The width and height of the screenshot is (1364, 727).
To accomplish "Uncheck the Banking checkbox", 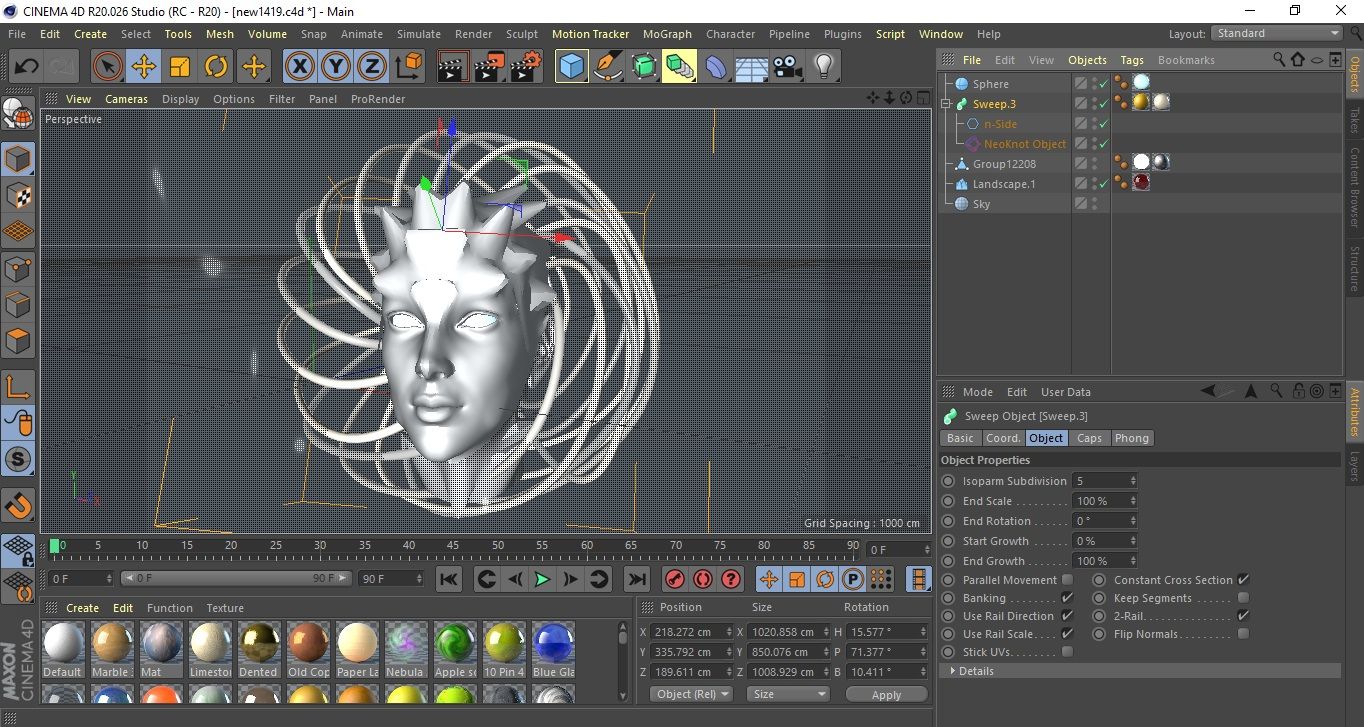I will (1067, 598).
